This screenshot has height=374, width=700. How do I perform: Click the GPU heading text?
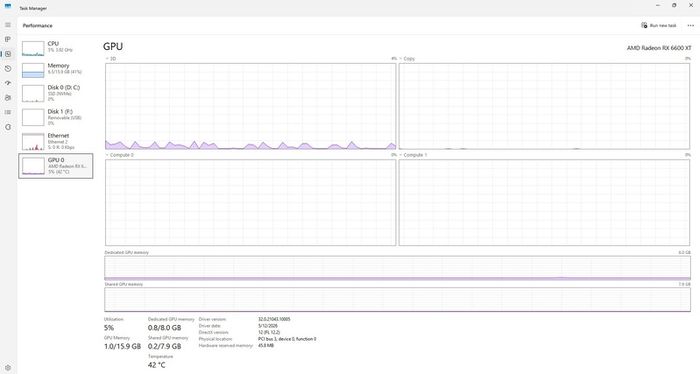pyautogui.click(x=113, y=46)
